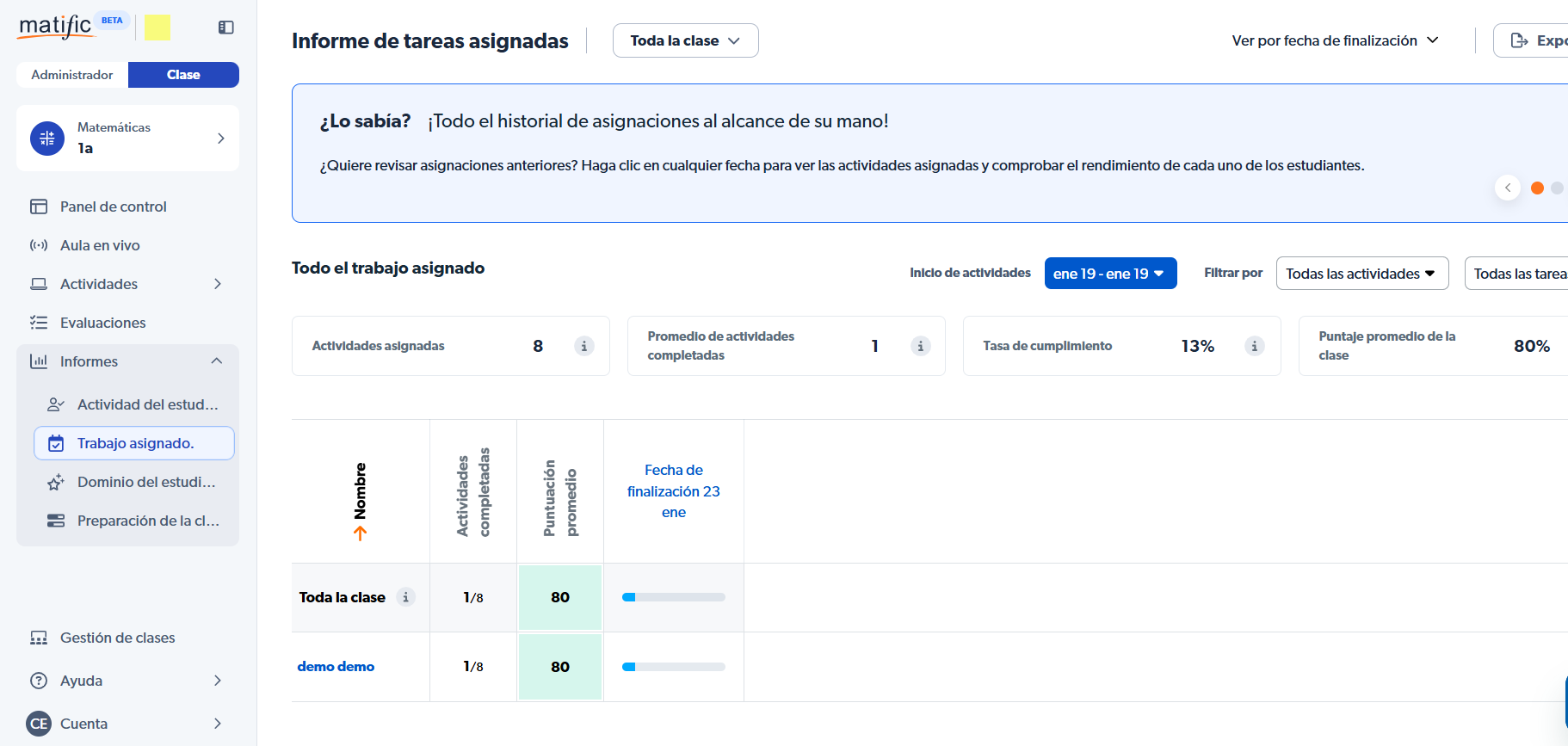Open the Matemáticas 1a class selector card
This screenshot has width=1568, height=746.
pos(127,138)
